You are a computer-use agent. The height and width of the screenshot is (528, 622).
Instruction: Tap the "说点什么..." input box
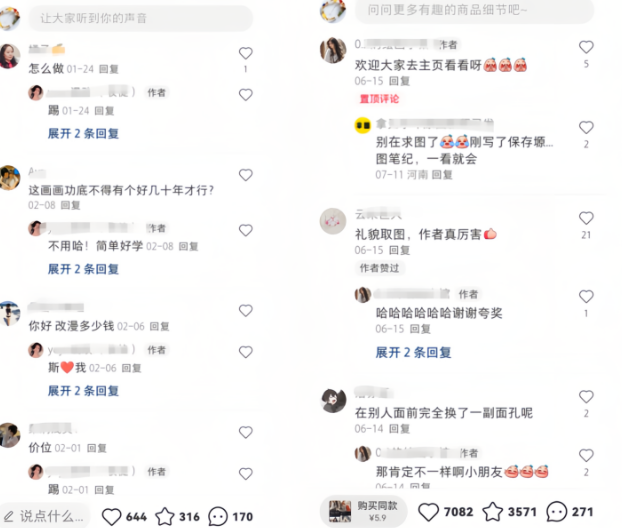45,516
